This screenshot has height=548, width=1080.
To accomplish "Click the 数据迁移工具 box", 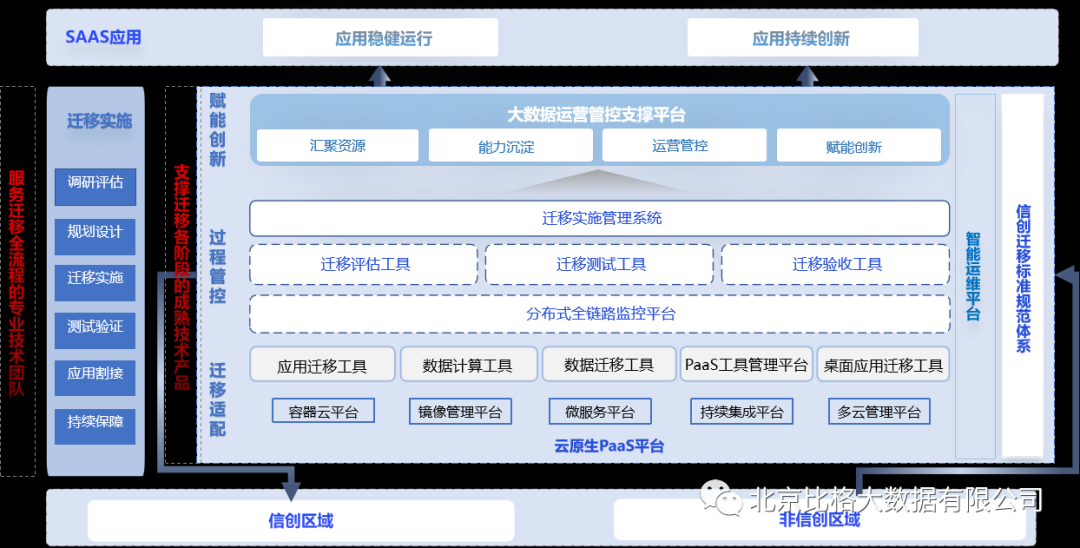I will [608, 365].
